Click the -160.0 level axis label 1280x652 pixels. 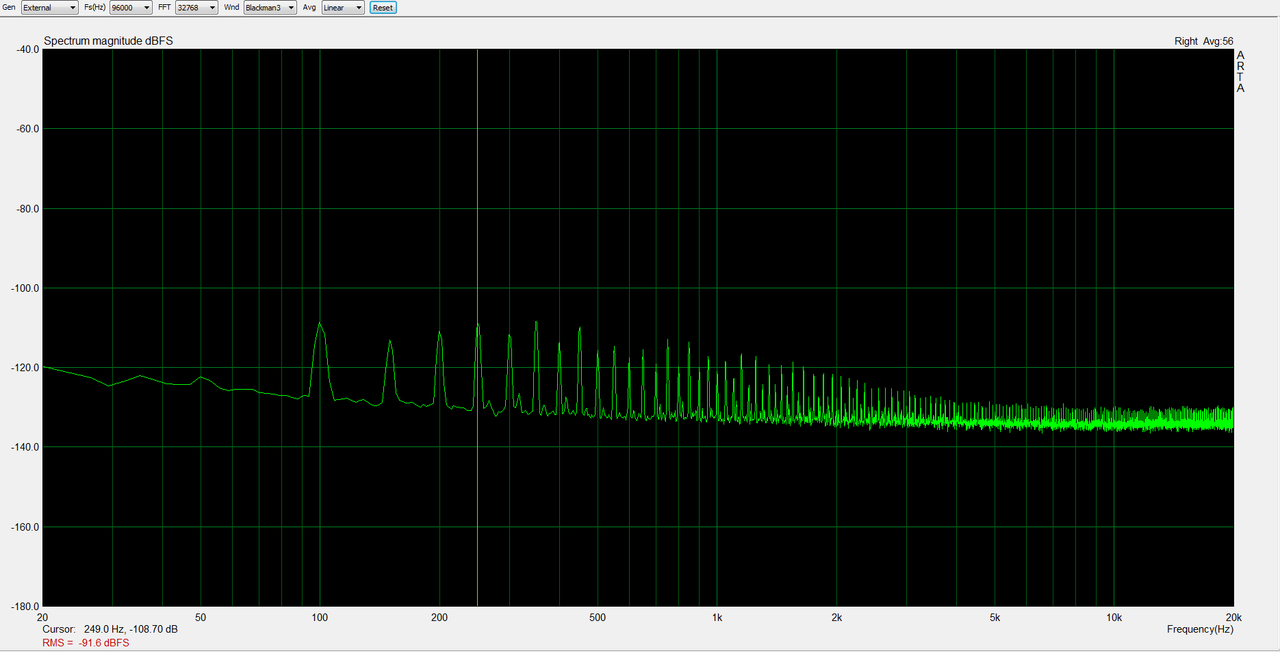(24, 527)
